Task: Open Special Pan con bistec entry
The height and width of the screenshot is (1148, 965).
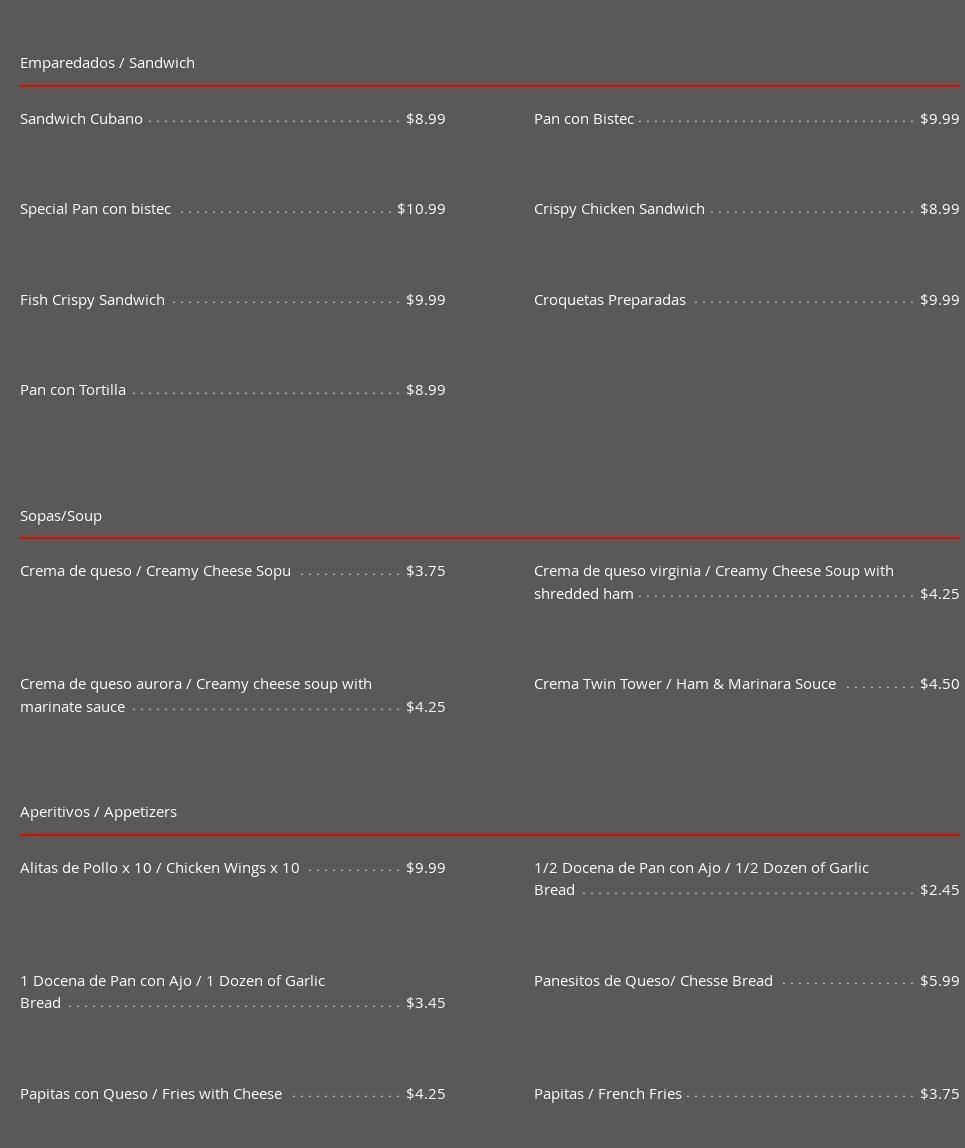Action: pyautogui.click(x=96, y=209)
